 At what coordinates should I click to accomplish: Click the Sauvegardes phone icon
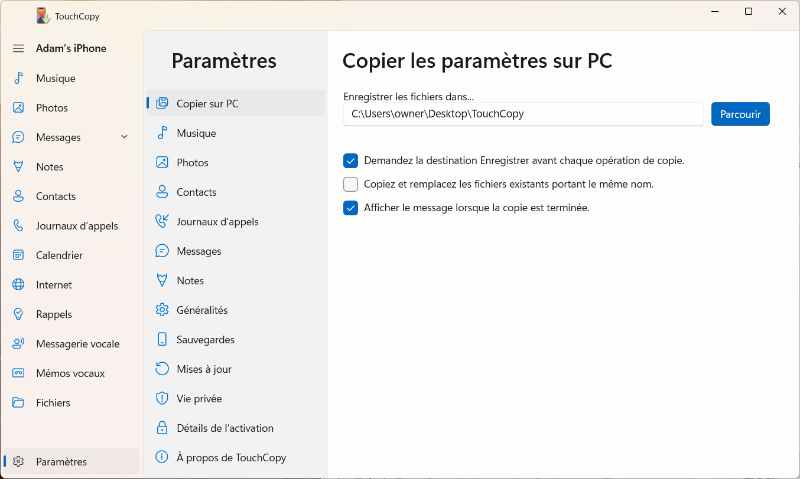click(162, 340)
